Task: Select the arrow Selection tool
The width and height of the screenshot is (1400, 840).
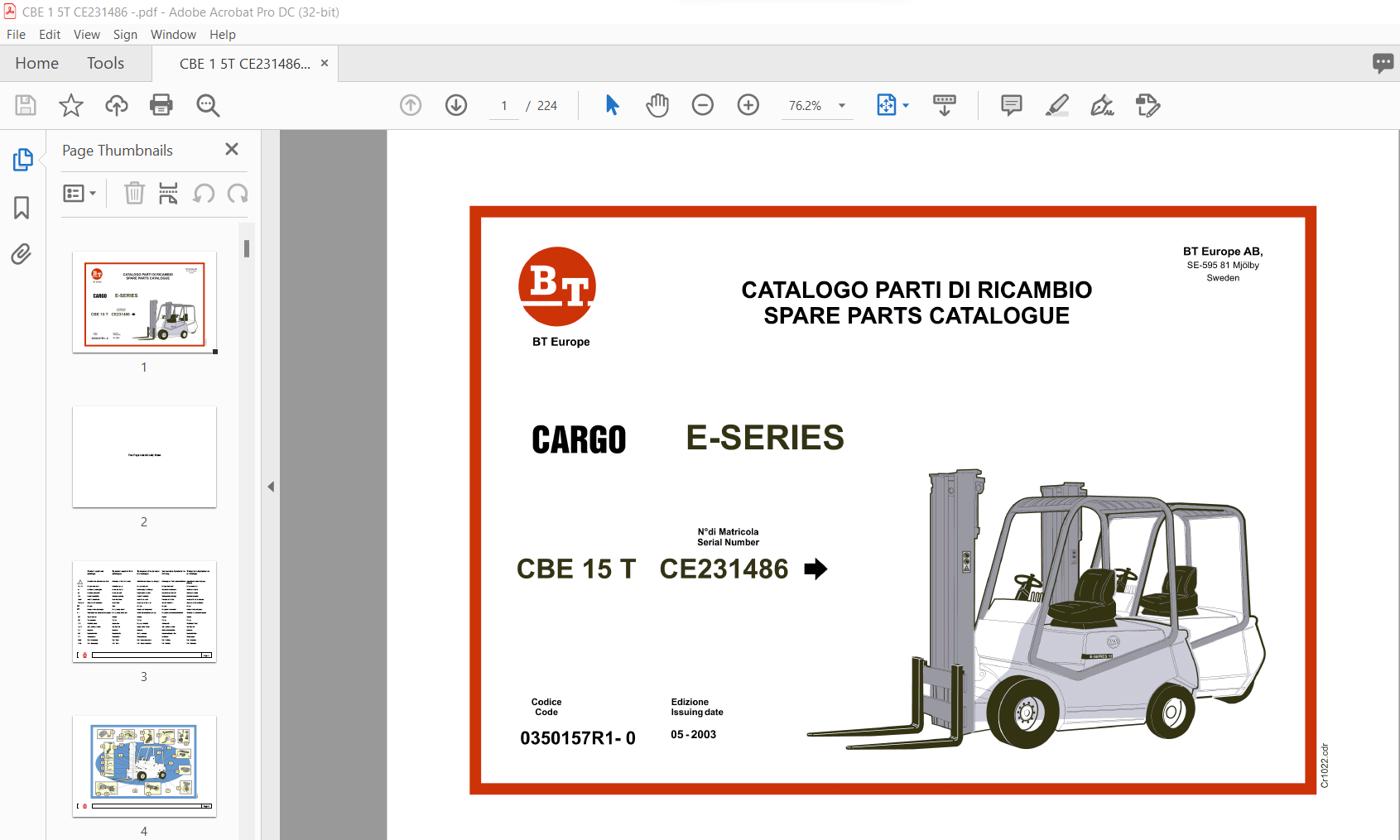Action: [613, 105]
